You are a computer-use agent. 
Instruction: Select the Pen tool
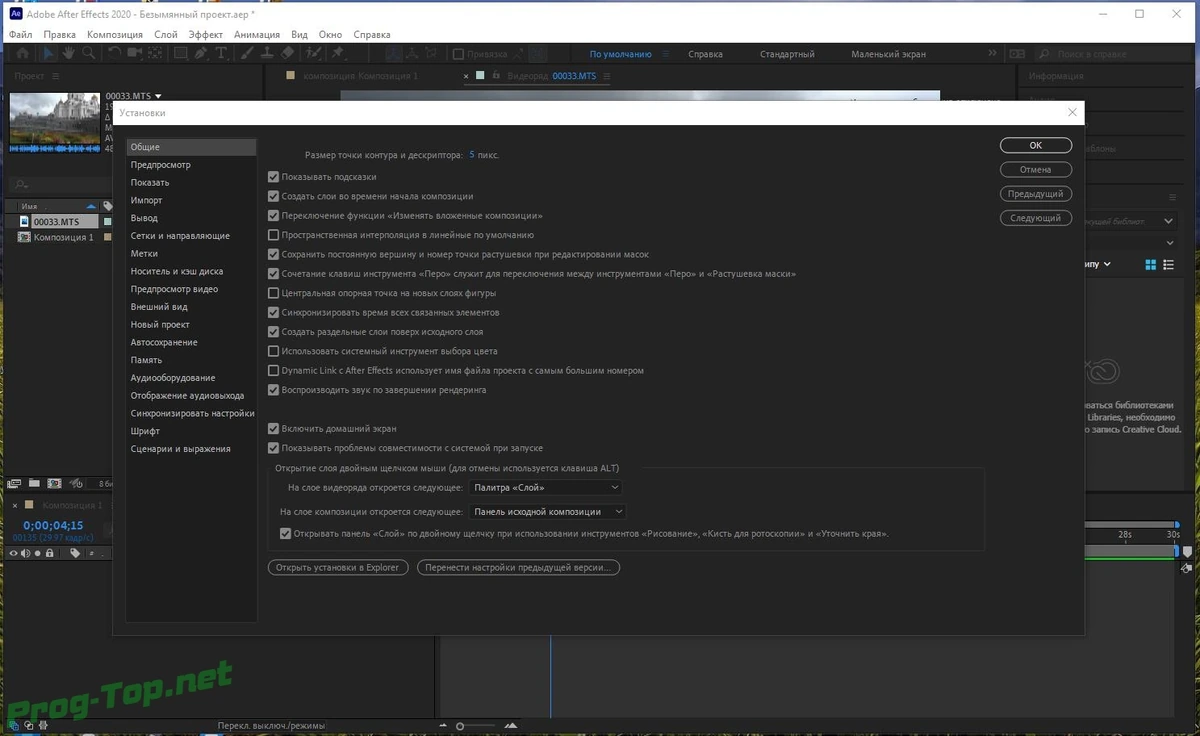coord(202,53)
